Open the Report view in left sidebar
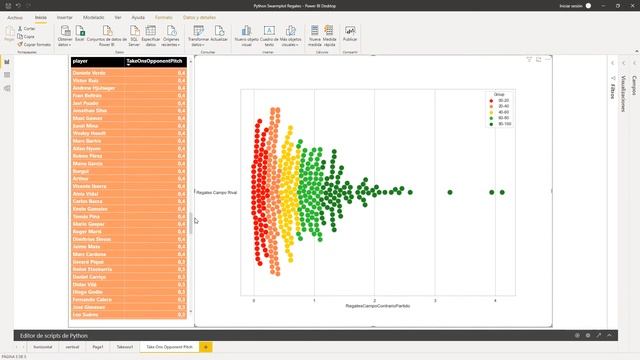The width and height of the screenshot is (640, 360). [7, 62]
